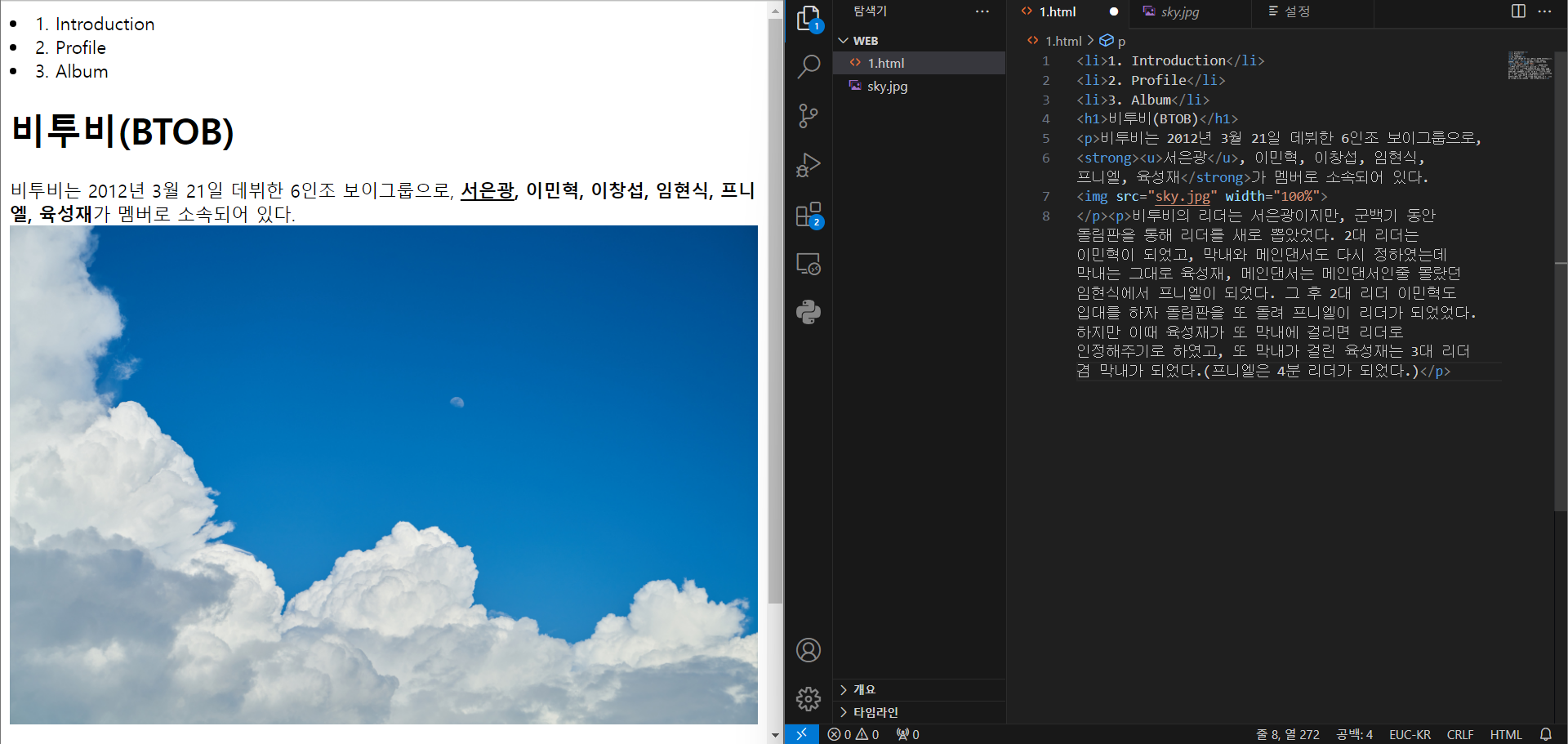This screenshot has width=1568, height=744.
Task: Click the 탐색기 explorer panel title
Action: [x=871, y=11]
